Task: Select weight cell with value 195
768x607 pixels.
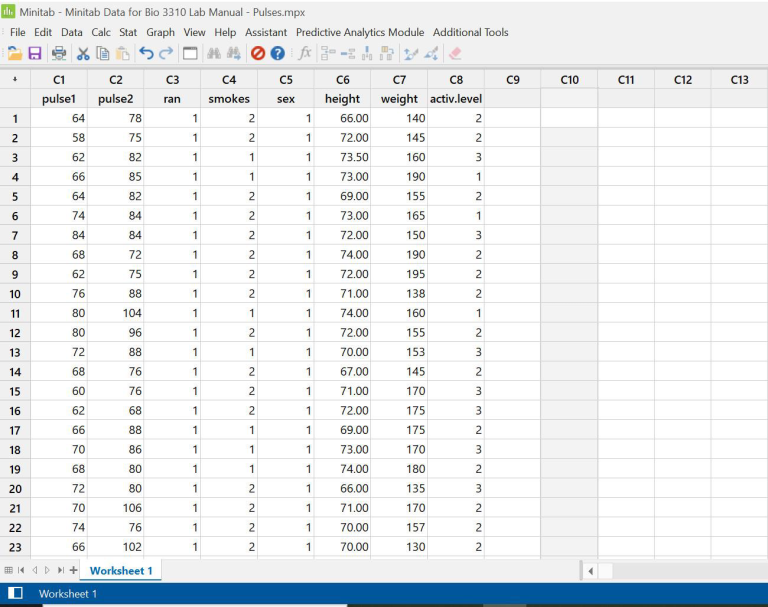Action: [399, 274]
